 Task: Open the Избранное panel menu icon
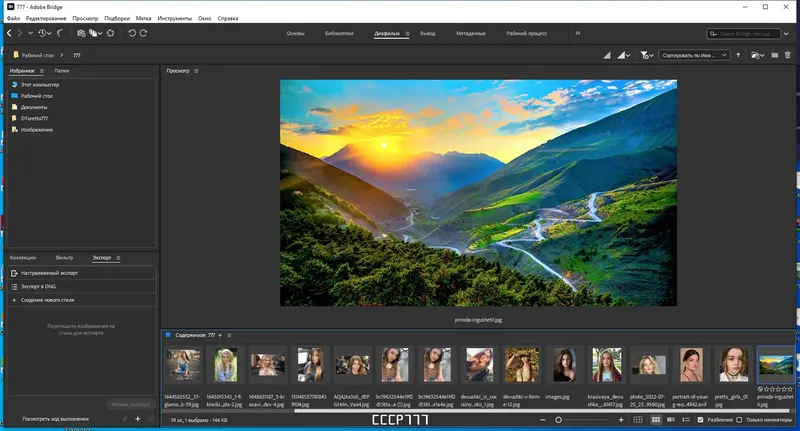point(42,71)
